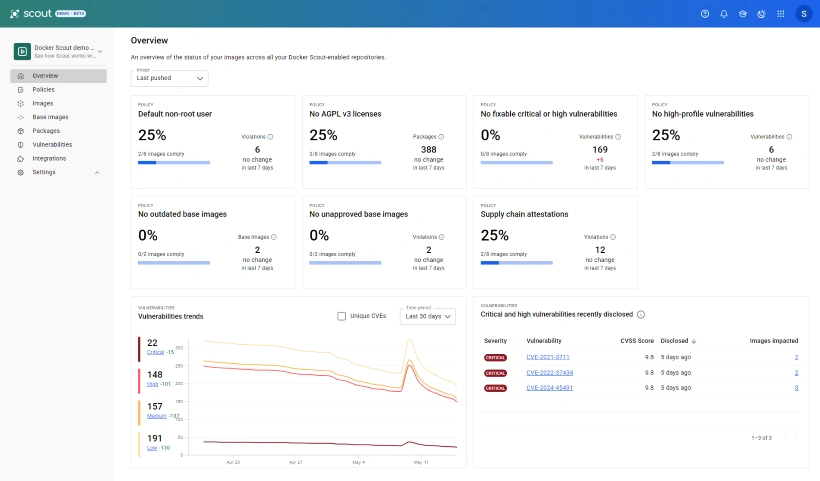820x481 pixels.
Task: Click the Severity column header
Action: click(x=495, y=341)
